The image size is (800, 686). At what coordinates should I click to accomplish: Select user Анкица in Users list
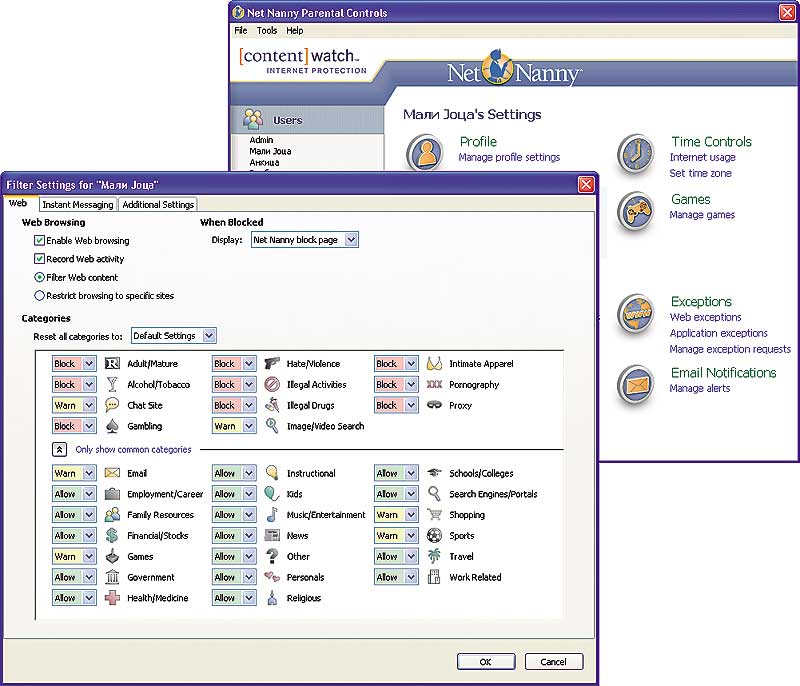pyautogui.click(x=264, y=162)
